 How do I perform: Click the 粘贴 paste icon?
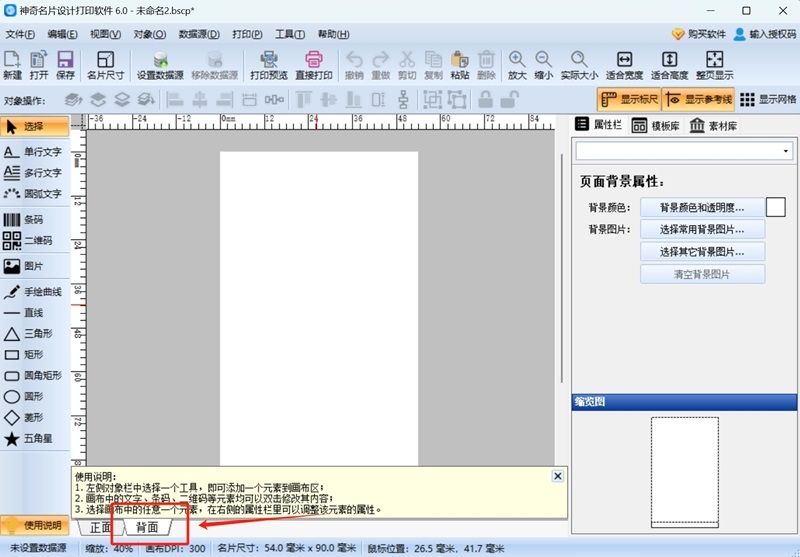tap(460, 65)
